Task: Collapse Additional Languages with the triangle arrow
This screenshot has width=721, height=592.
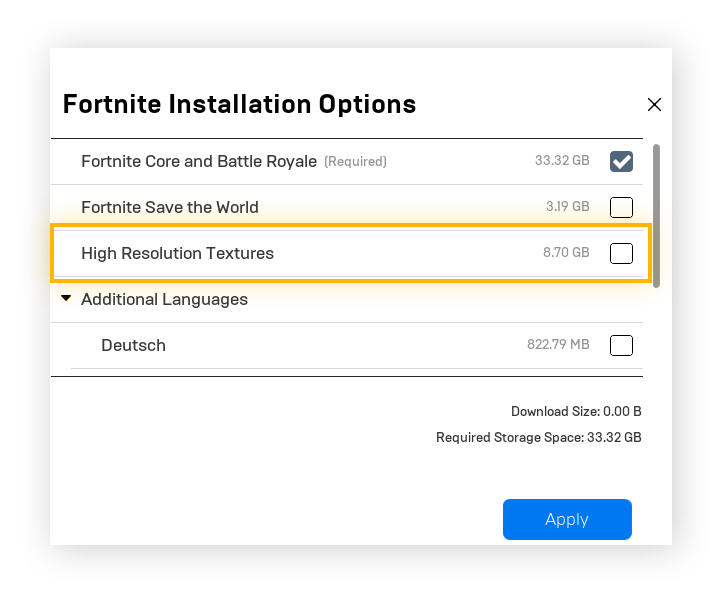Action: tap(66, 299)
